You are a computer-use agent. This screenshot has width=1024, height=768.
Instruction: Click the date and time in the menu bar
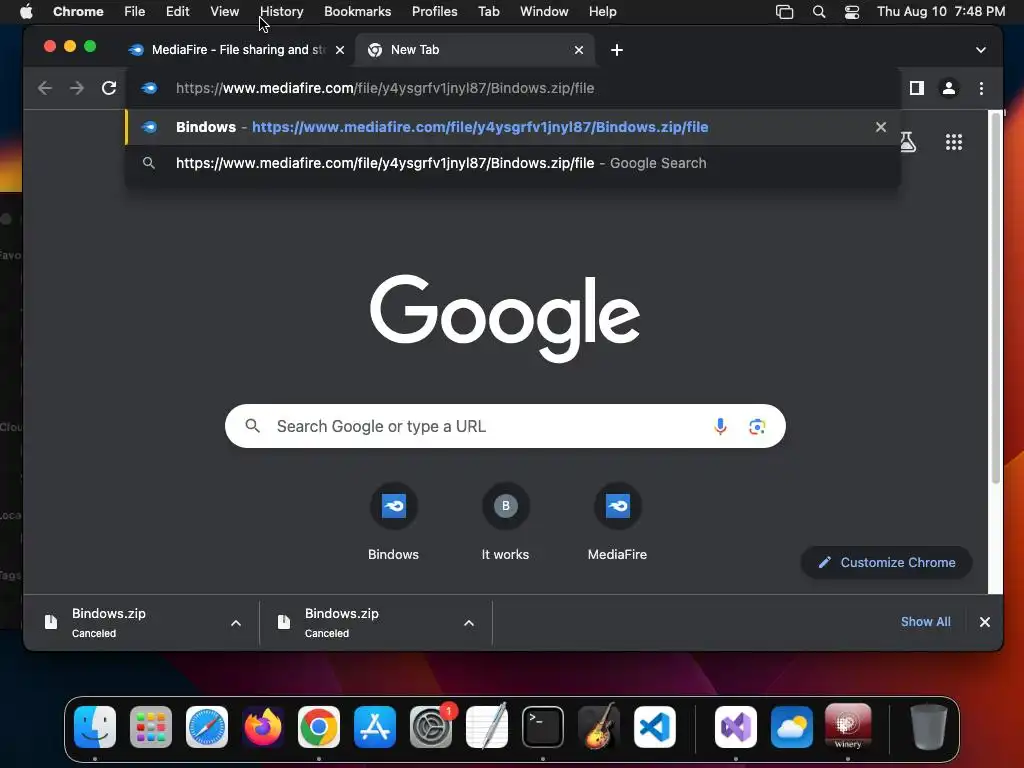coord(940,12)
